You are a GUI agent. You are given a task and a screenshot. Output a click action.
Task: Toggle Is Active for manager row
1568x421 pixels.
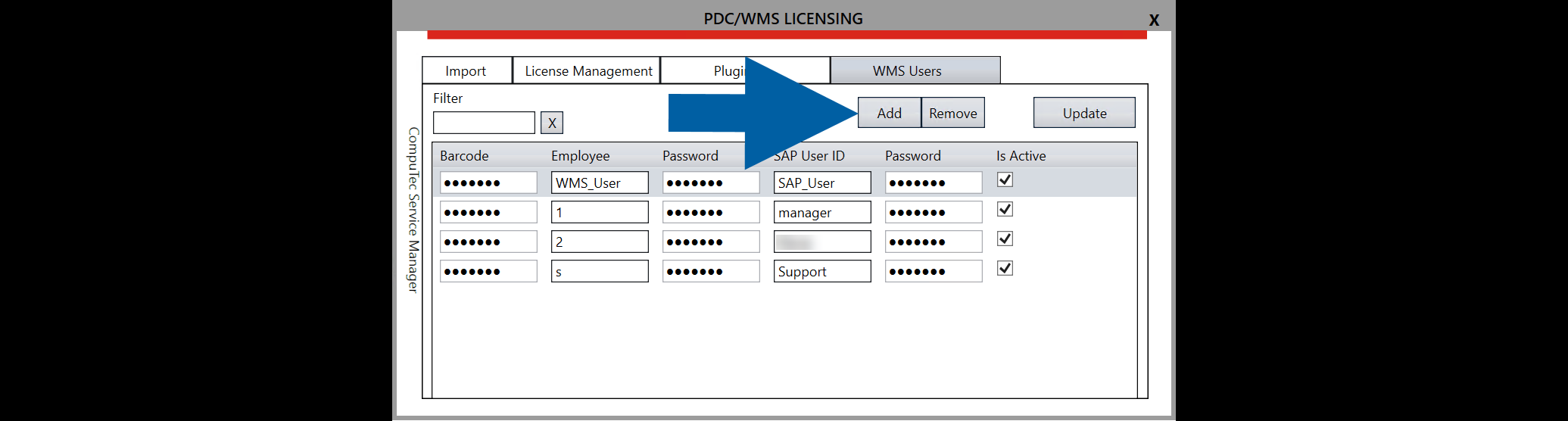pyautogui.click(x=1005, y=209)
